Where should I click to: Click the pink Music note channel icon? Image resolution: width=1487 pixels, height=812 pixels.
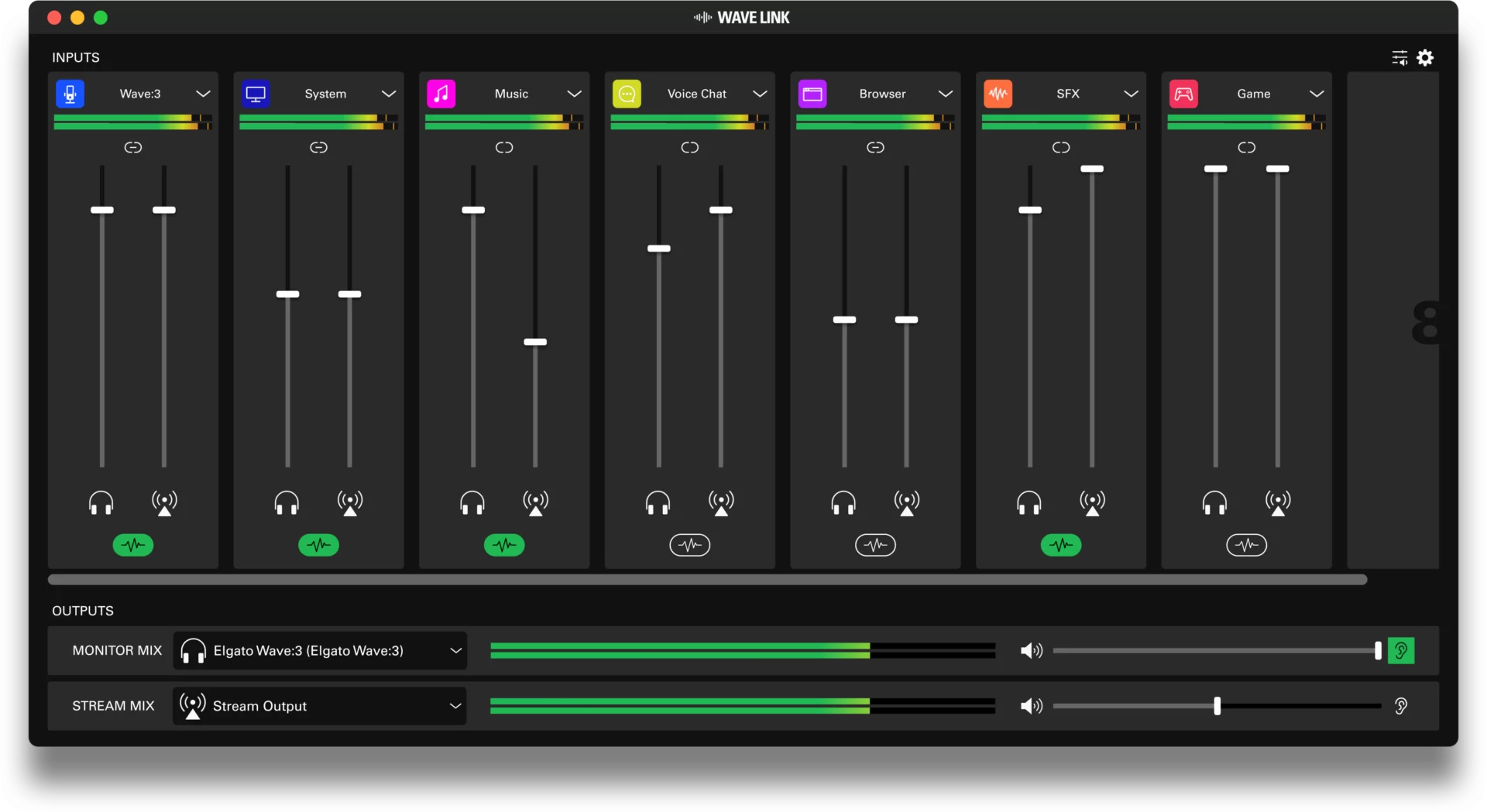(441, 94)
